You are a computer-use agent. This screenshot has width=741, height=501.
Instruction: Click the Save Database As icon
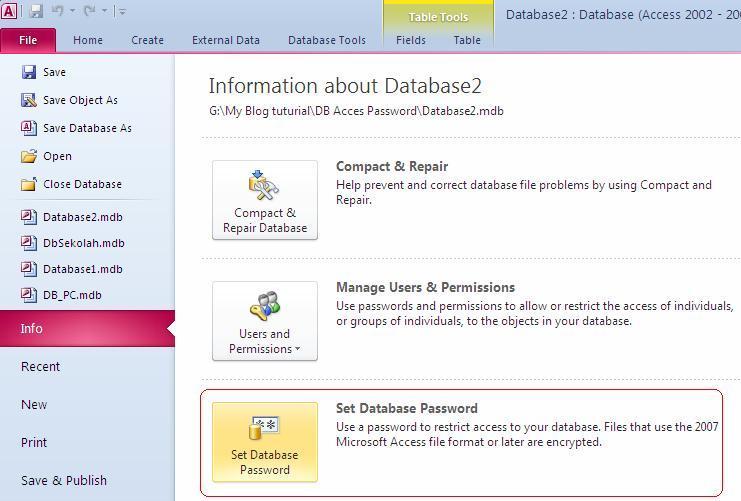pyautogui.click(x=29, y=128)
